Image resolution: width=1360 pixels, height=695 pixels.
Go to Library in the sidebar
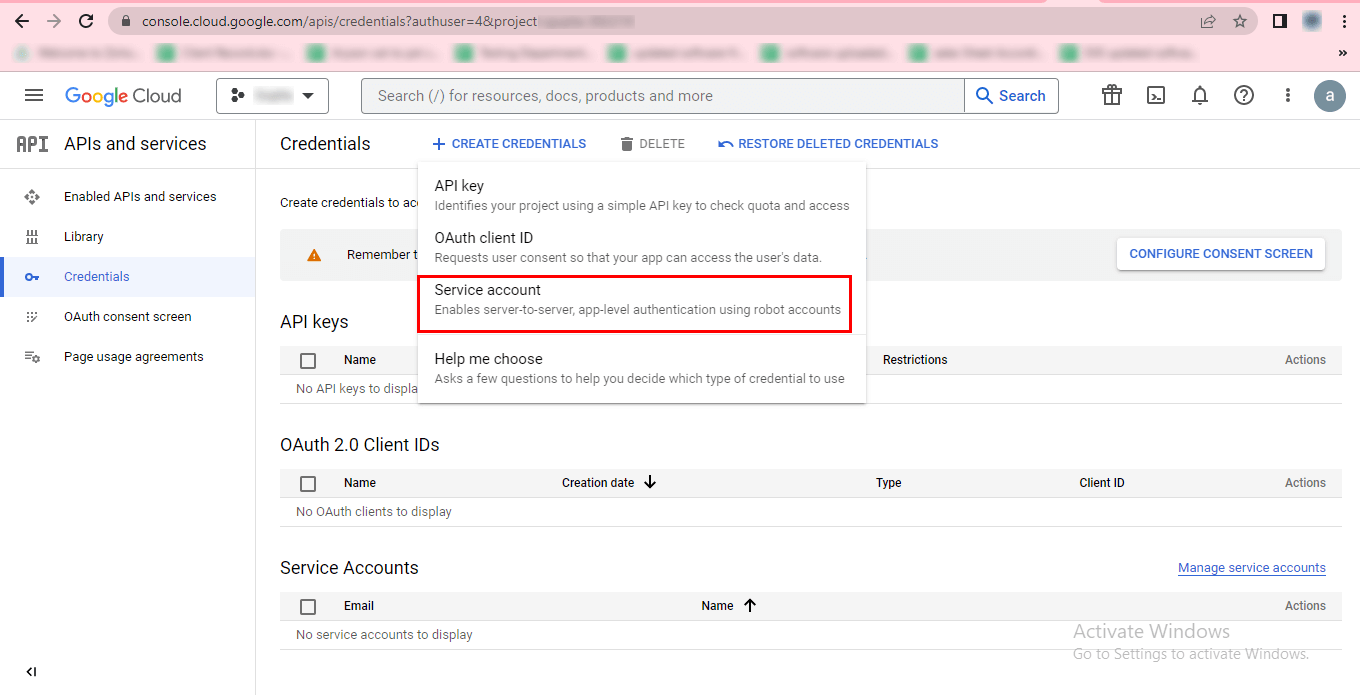[84, 237]
